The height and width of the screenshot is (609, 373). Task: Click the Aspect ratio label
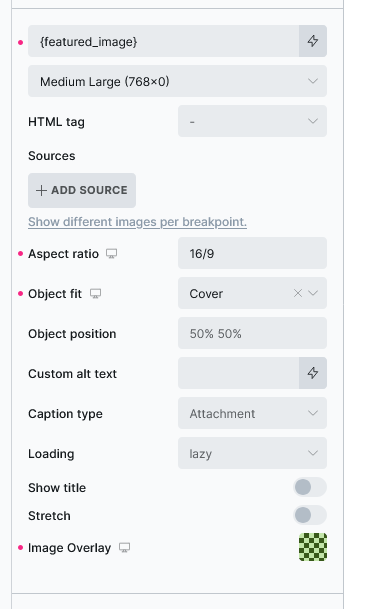coord(63,254)
